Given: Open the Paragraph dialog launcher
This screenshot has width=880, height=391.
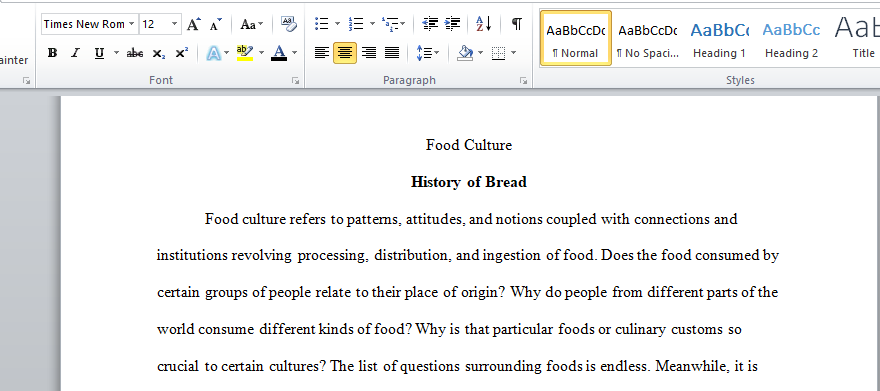Looking at the screenshot, I should [523, 81].
